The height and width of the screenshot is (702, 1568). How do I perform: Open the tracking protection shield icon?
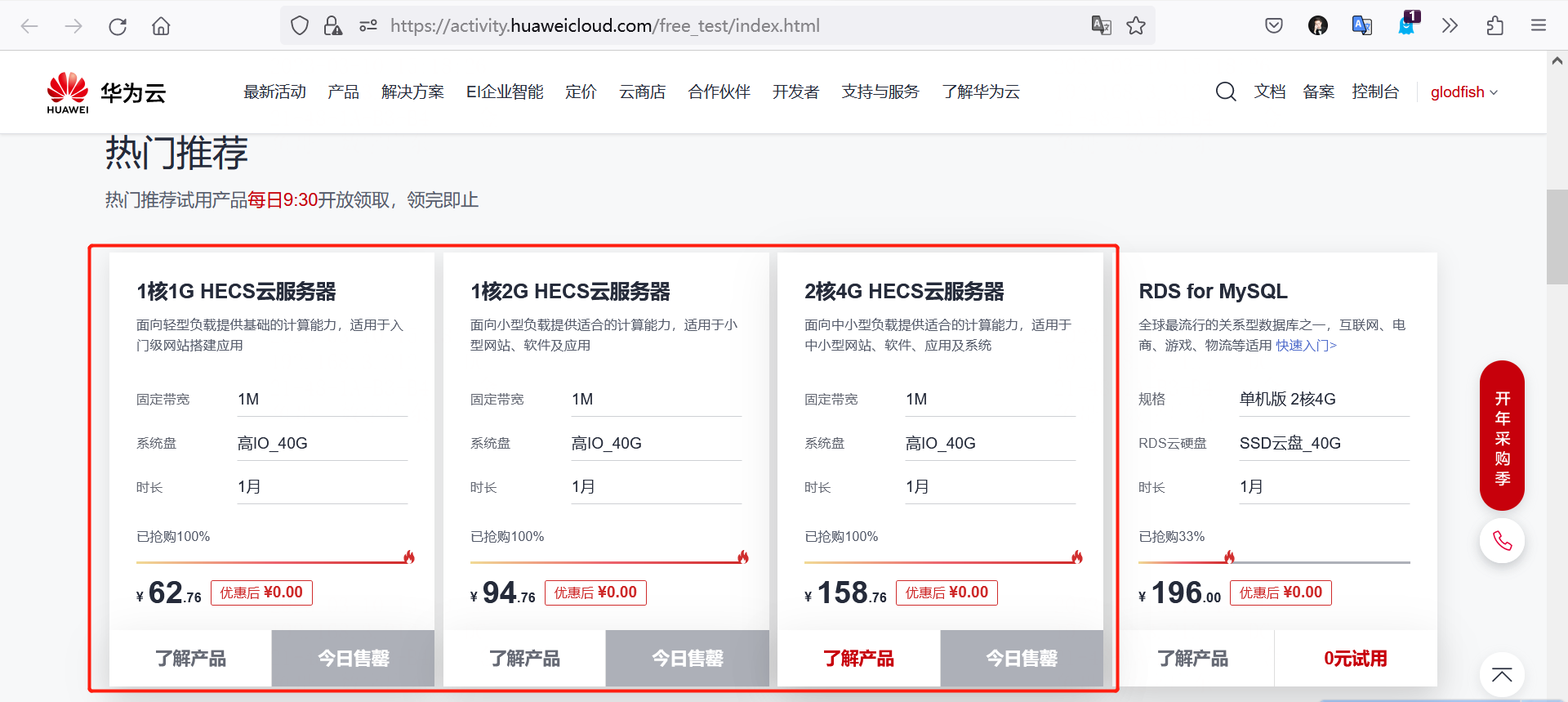pos(300,26)
